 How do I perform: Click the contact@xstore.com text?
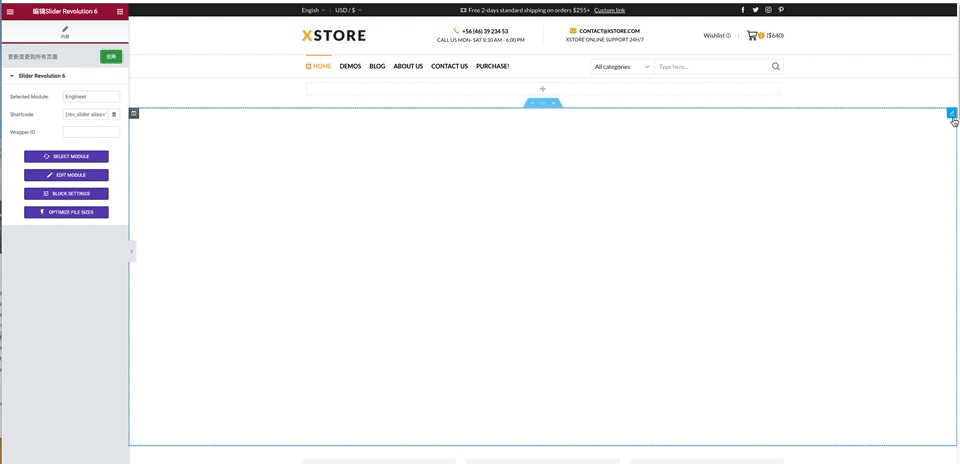[x=610, y=31]
